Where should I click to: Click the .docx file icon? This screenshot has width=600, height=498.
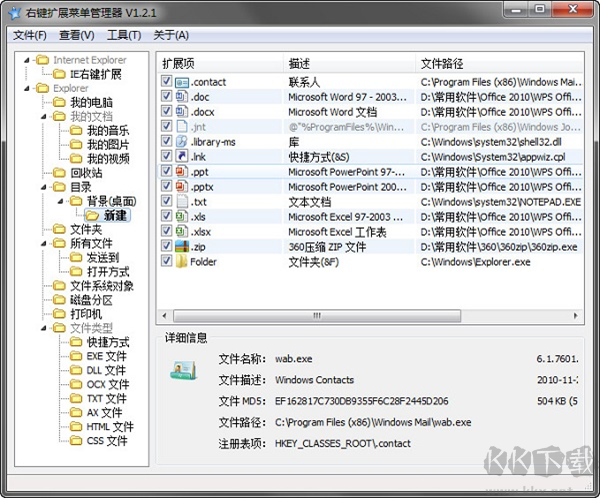pos(181,112)
